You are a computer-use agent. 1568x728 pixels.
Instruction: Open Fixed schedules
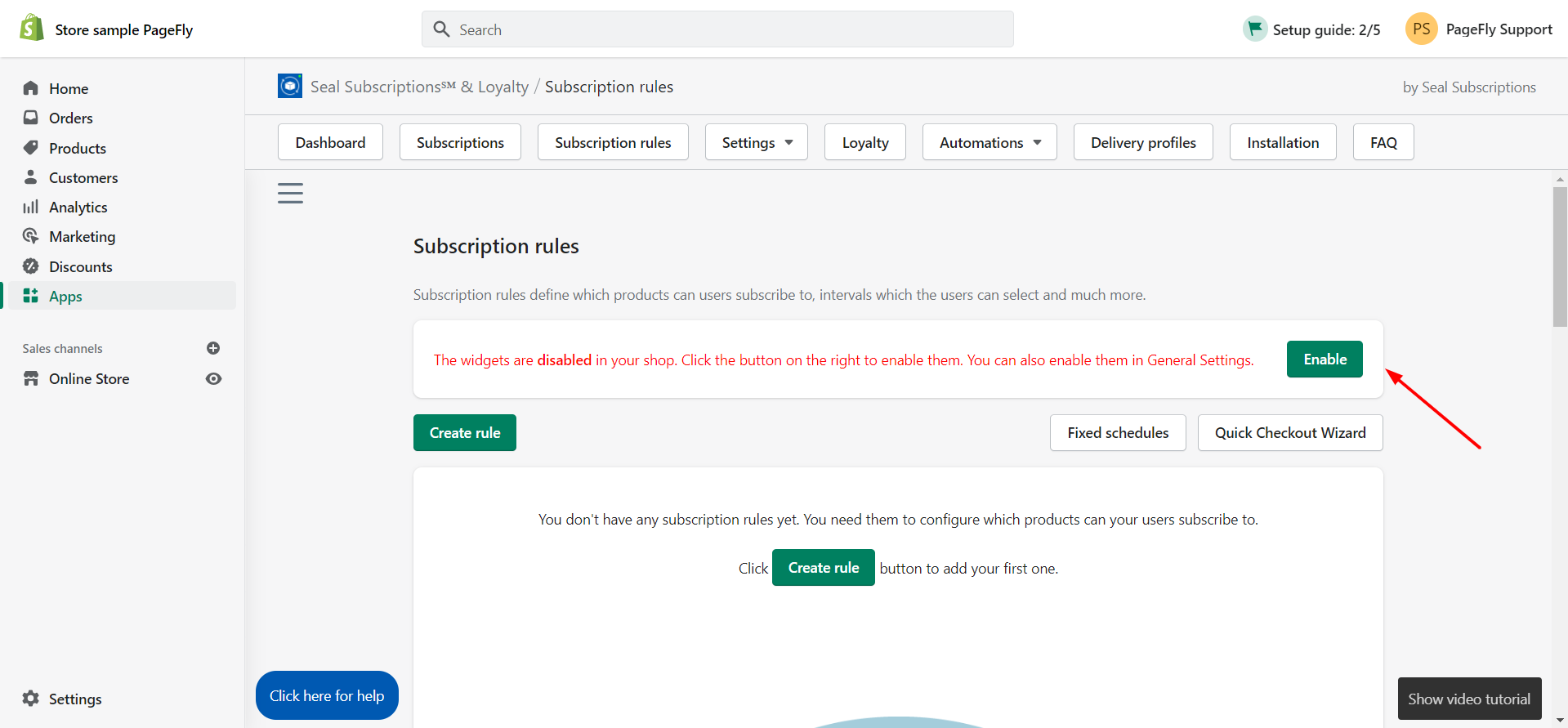click(x=1118, y=432)
